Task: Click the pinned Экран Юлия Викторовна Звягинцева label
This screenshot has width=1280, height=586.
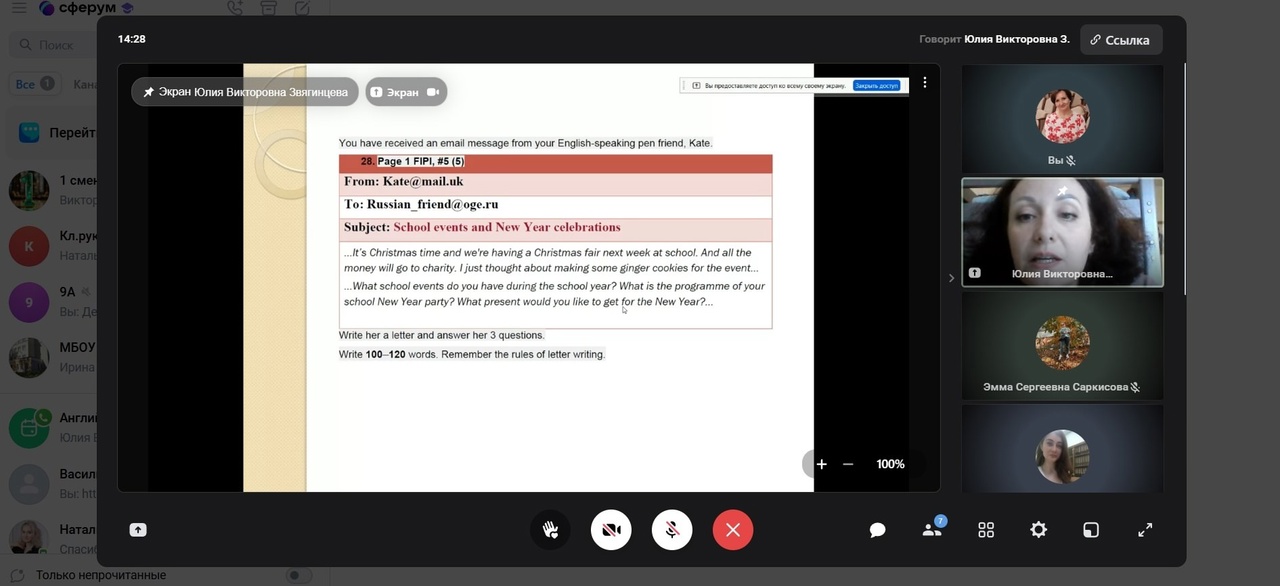Action: click(x=245, y=92)
